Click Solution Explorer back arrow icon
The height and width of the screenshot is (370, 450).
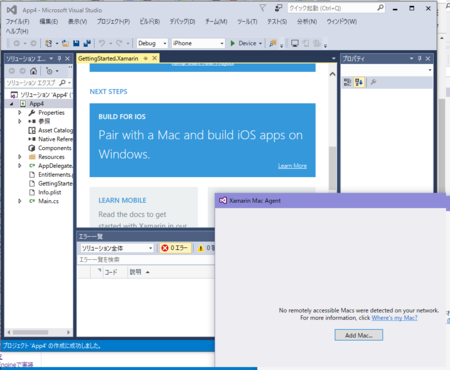(x=12, y=71)
